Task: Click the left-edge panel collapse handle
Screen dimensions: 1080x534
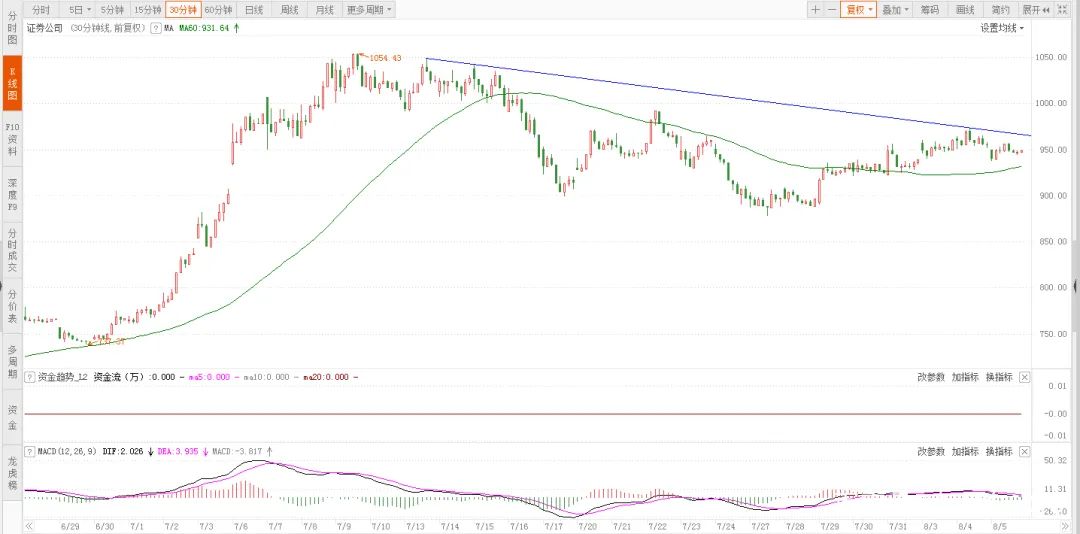Action: (2, 285)
